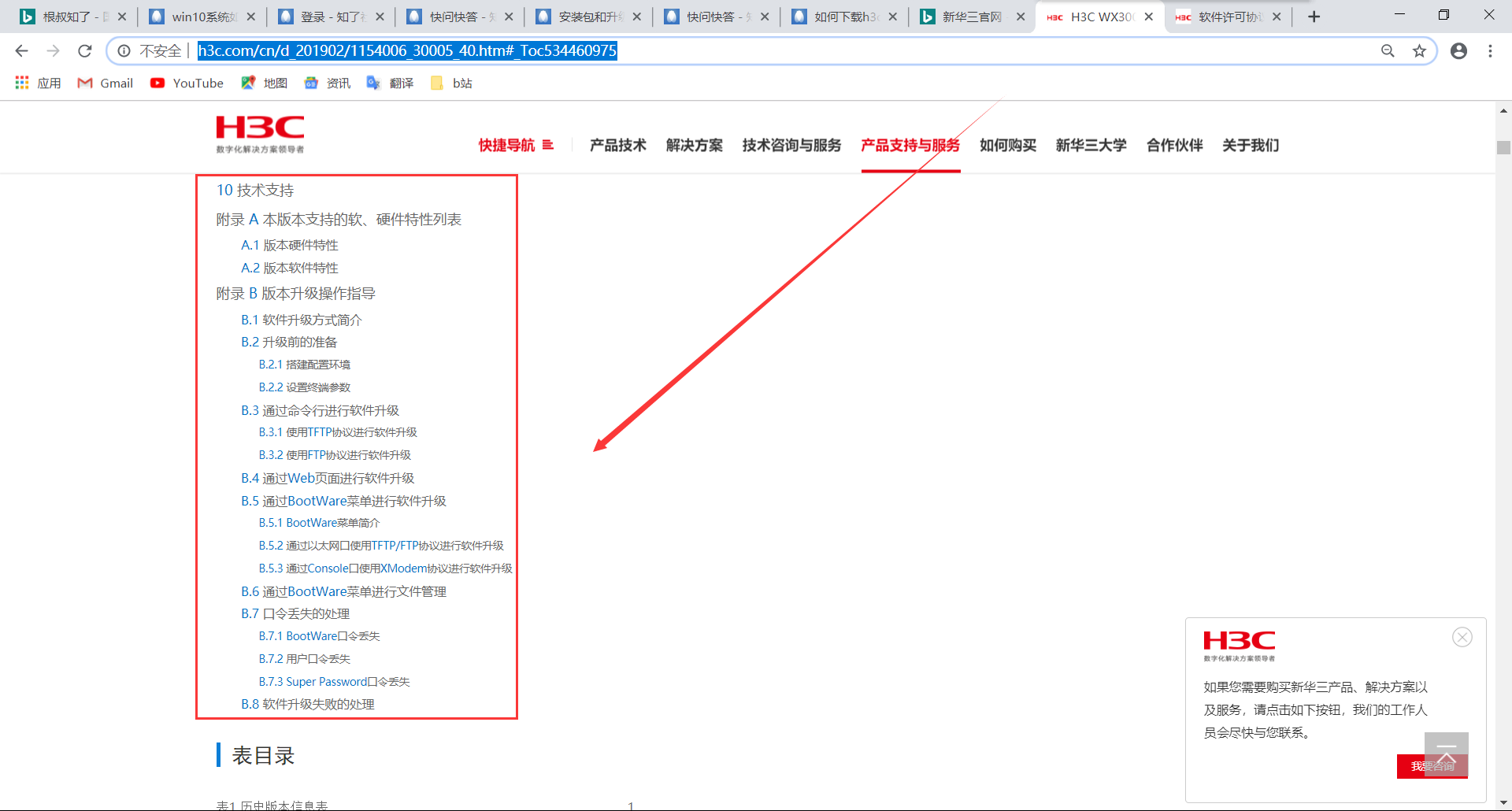
Task: Bookmark this page with the star icon
Action: coord(1419,51)
